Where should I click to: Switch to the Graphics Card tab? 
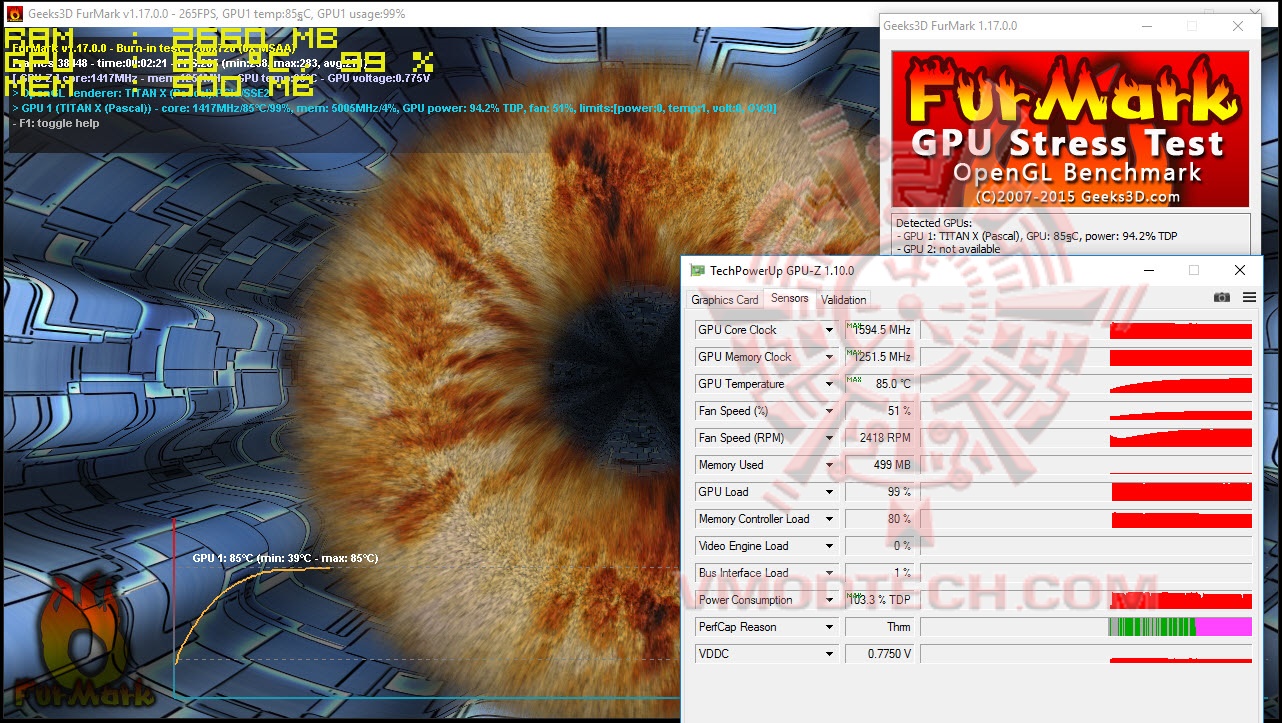coord(725,299)
